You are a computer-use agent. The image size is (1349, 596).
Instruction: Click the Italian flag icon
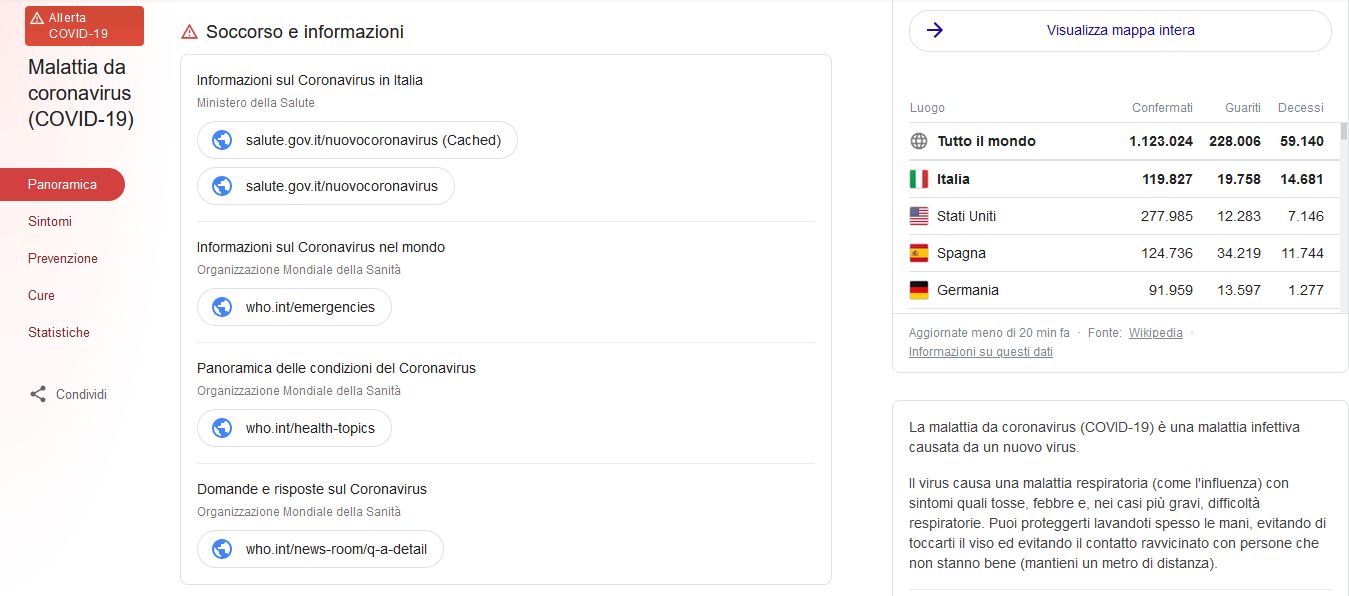919,179
